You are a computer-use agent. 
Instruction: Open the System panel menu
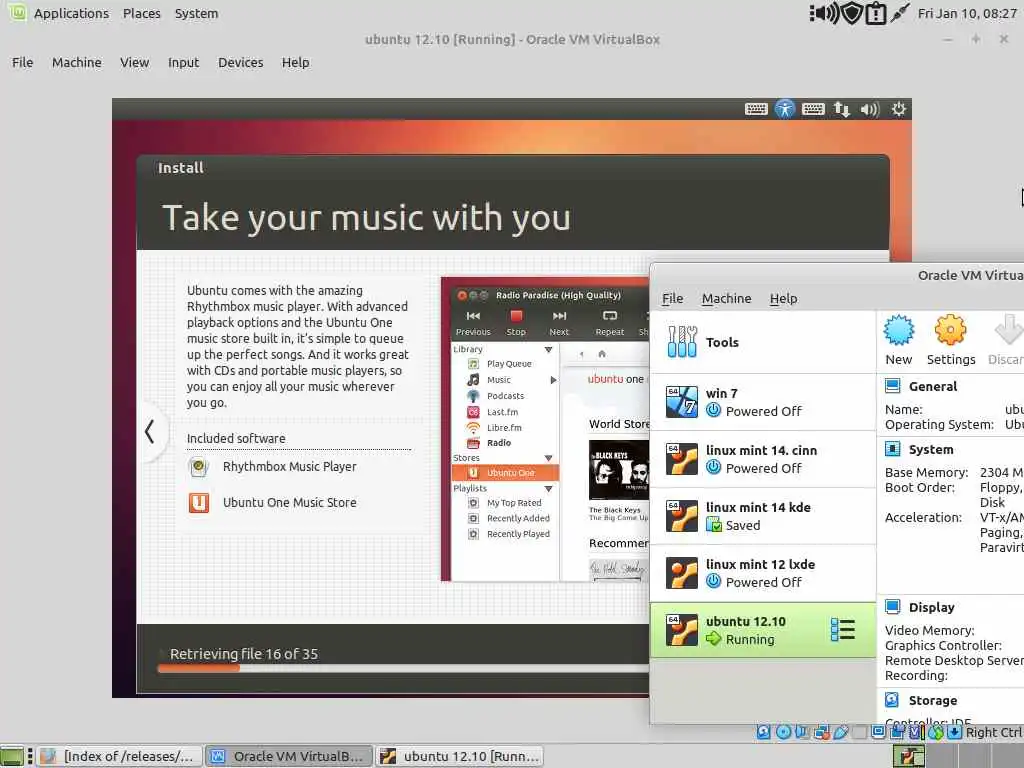coord(196,14)
